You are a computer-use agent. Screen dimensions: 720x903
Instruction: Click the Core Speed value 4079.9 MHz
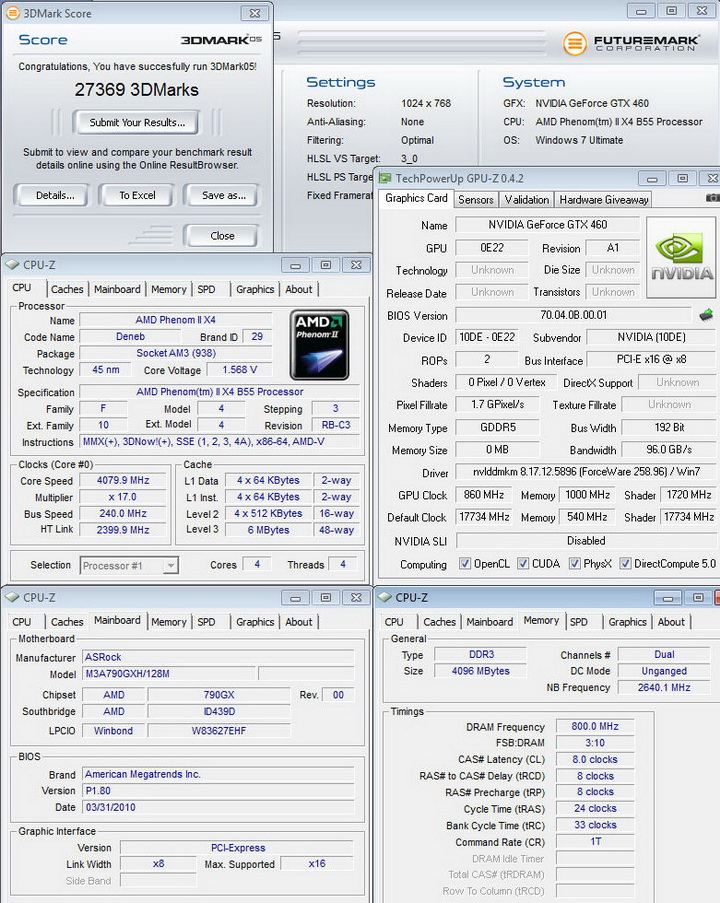point(123,480)
